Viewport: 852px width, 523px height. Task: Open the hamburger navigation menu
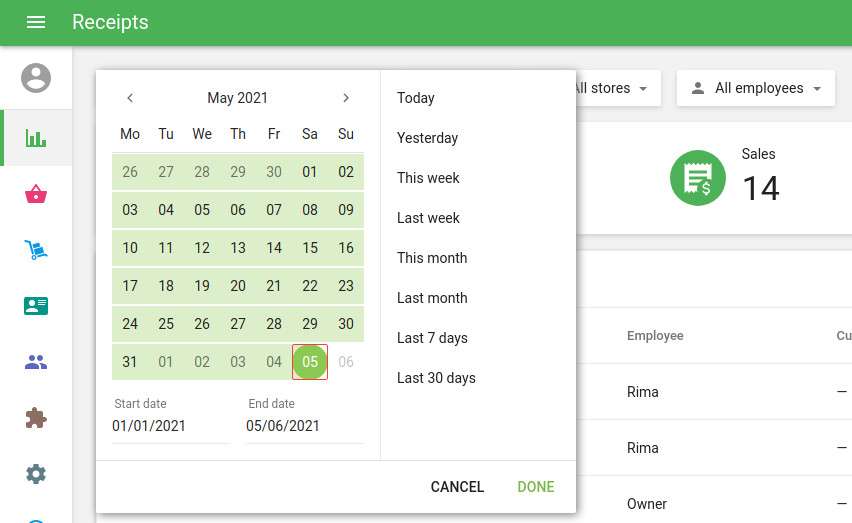(36, 22)
